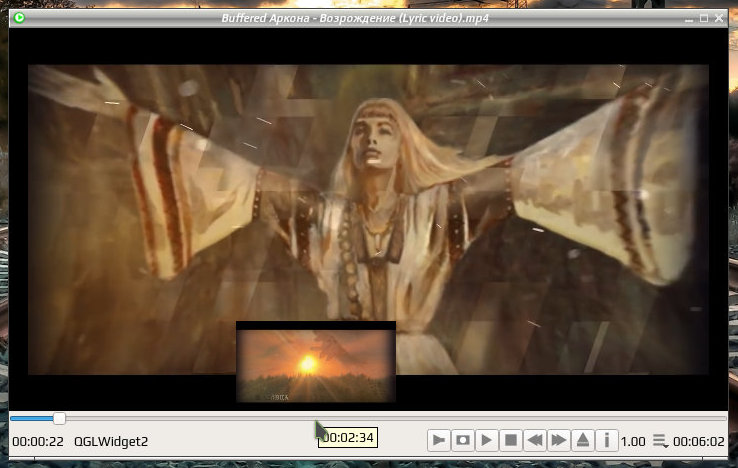738x468 pixels.
Task: Click the total duration 00:06:02
Action: [x=698, y=442]
